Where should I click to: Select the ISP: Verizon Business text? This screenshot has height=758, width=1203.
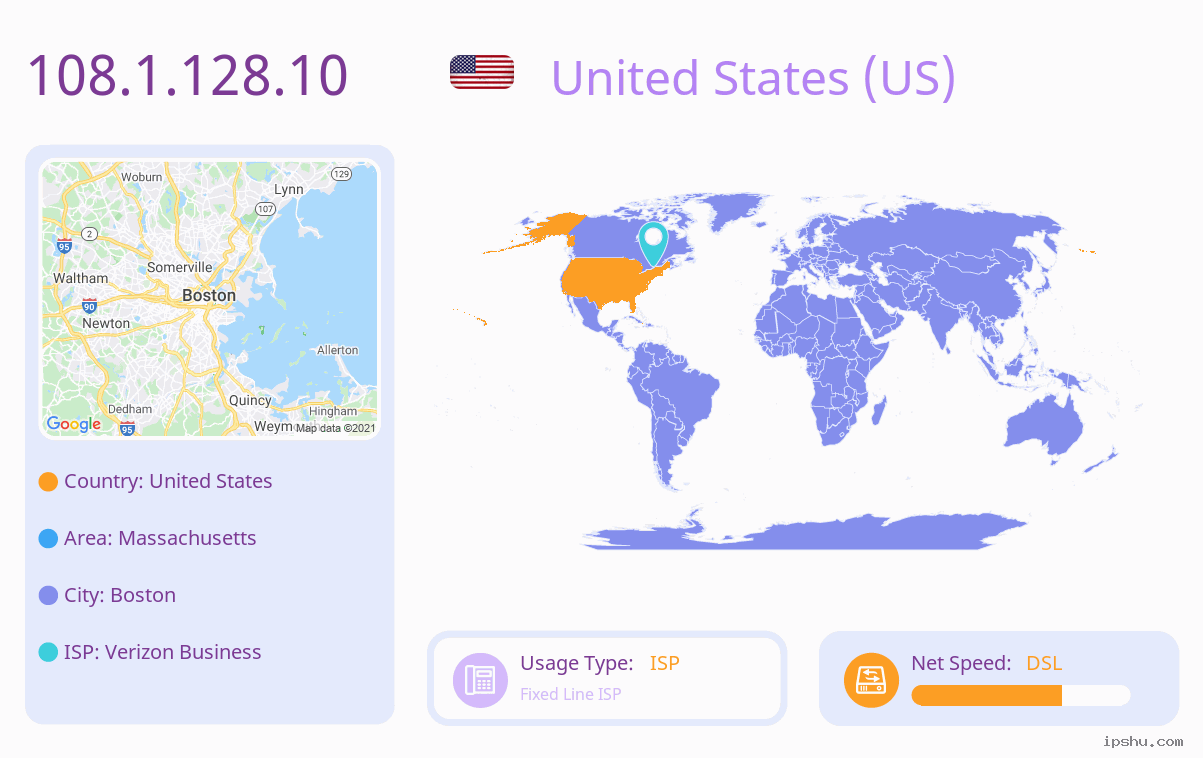tap(163, 652)
